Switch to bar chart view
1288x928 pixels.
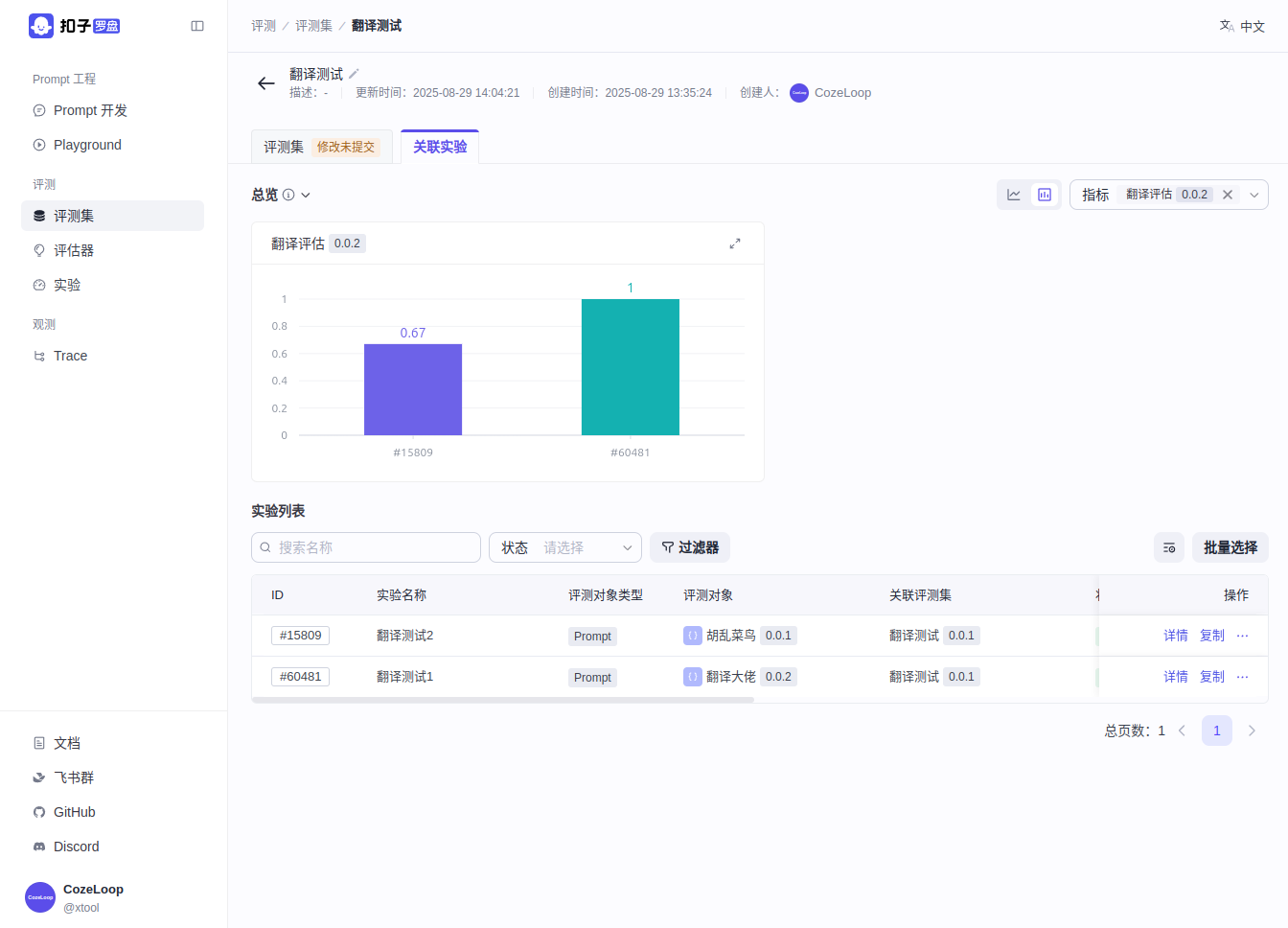[x=1045, y=195]
